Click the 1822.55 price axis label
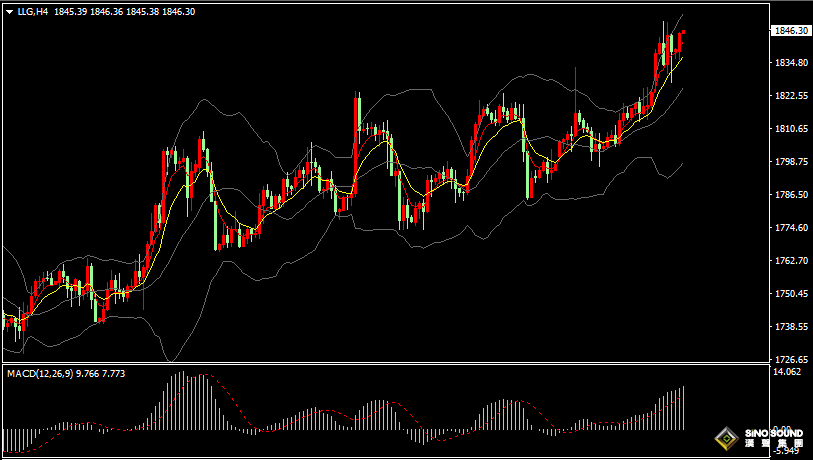Viewport: 813px width, 460px height. [x=790, y=96]
